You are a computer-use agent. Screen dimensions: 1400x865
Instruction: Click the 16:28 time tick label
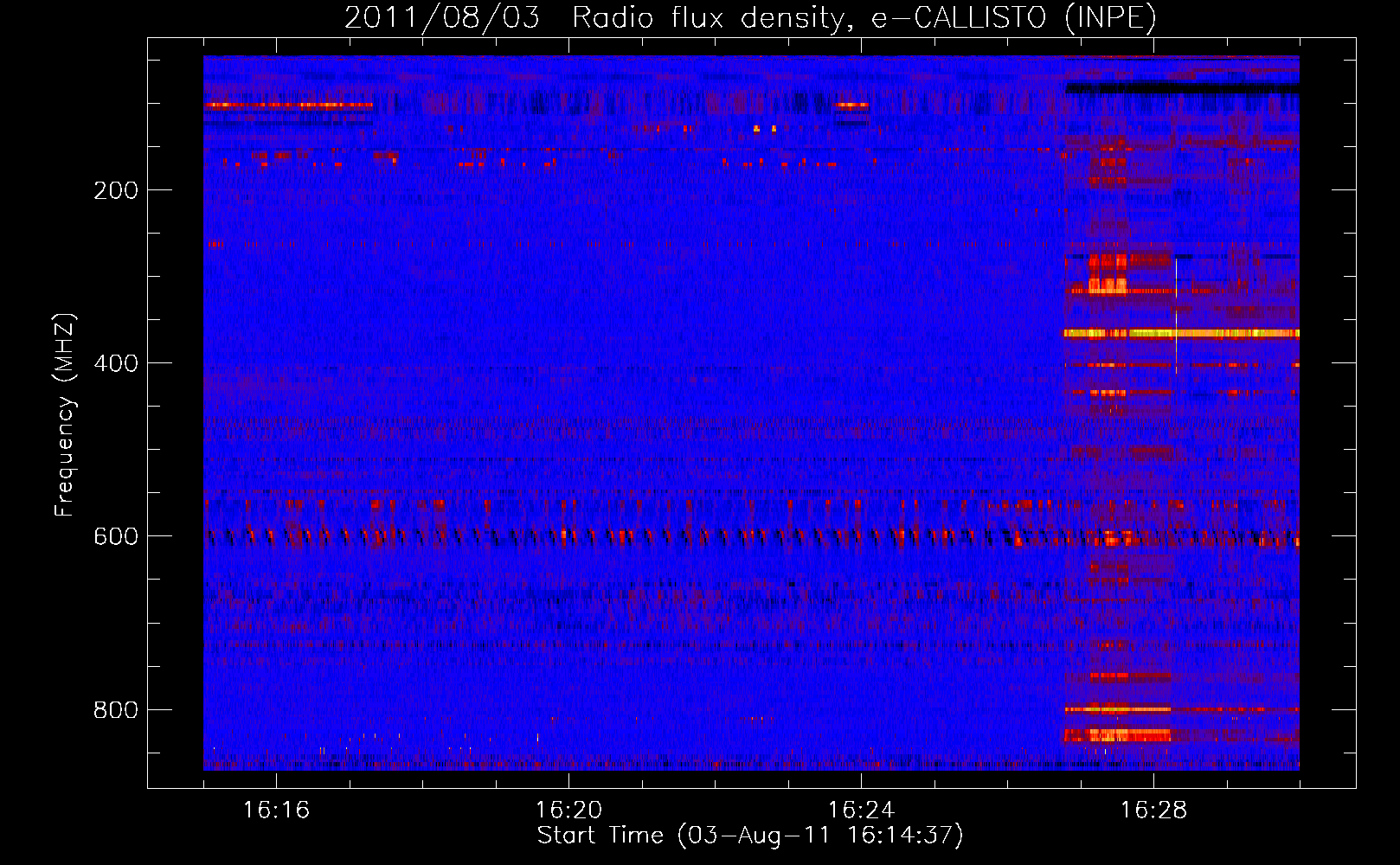[1153, 811]
